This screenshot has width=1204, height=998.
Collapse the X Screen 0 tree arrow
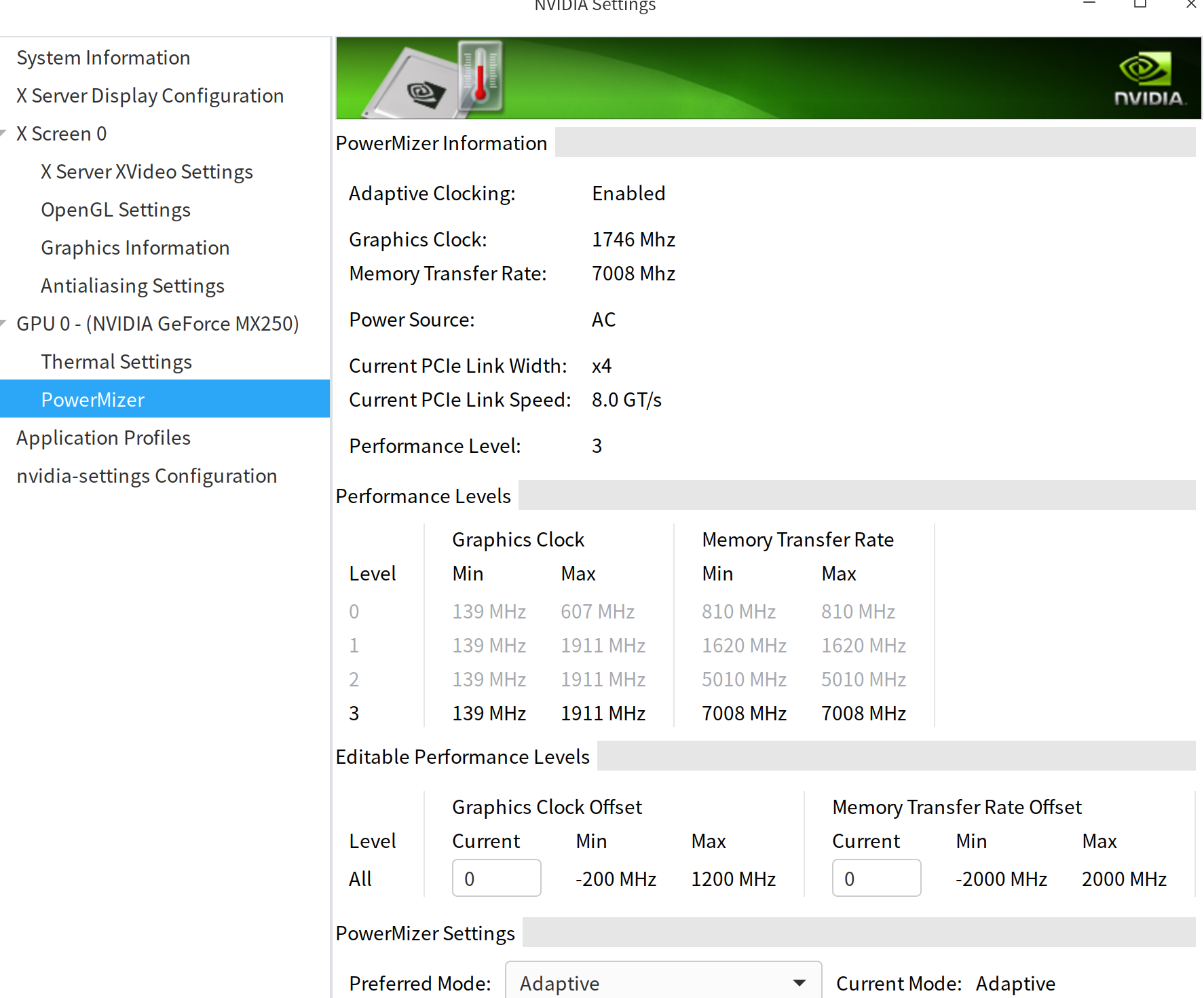coord(4,133)
